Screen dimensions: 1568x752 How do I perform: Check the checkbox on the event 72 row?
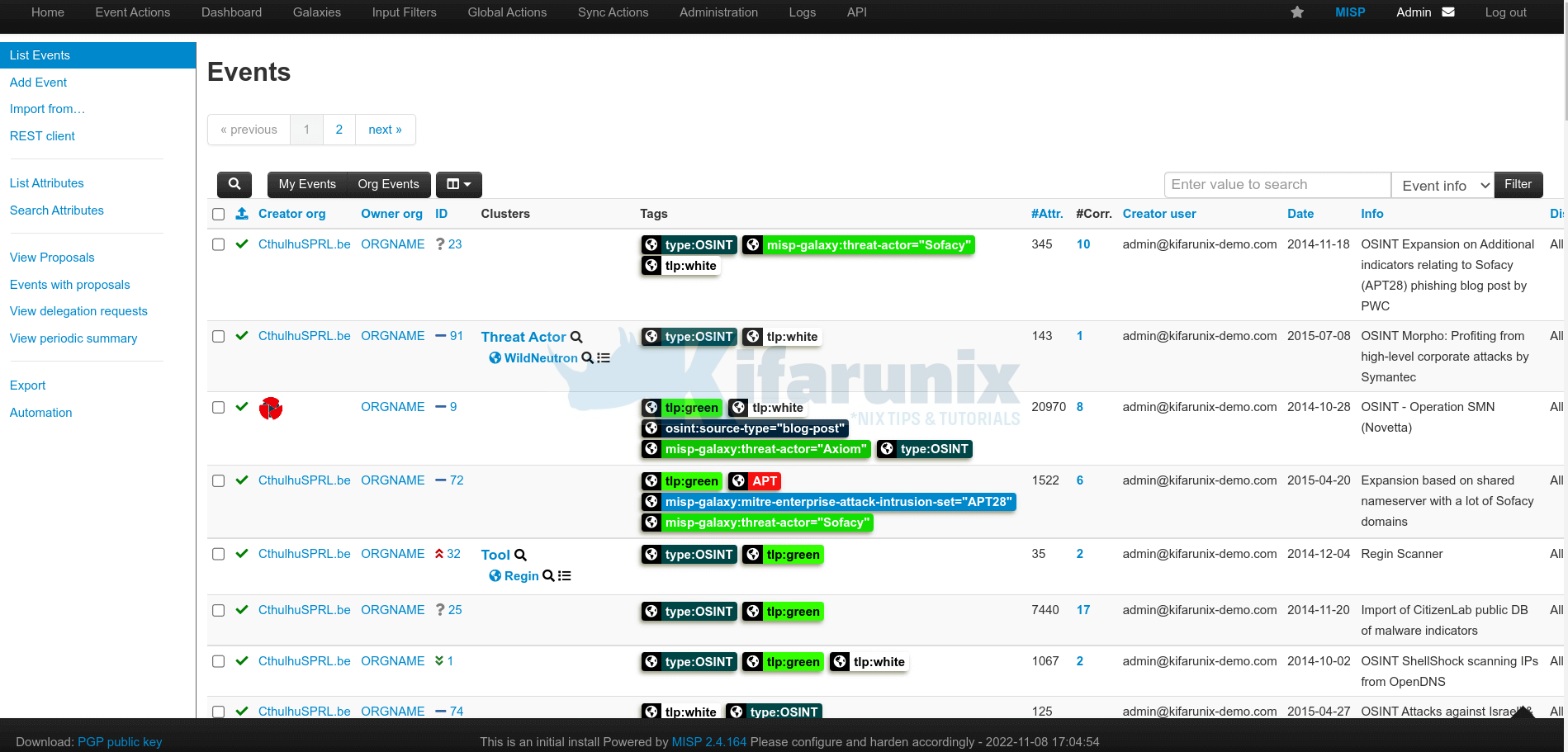(x=218, y=480)
